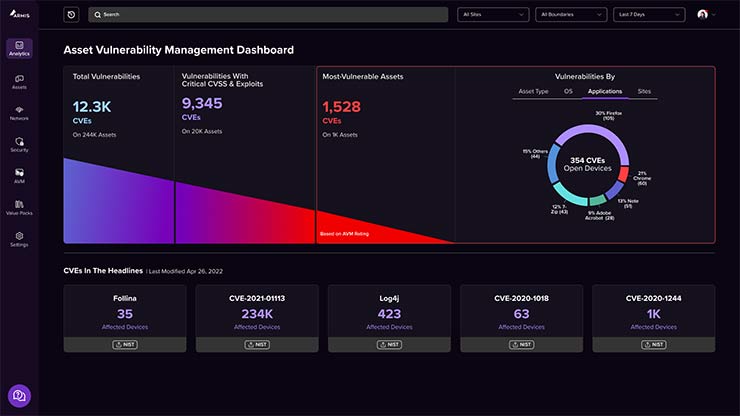
Task: Open Analytics in the sidebar
Action: (x=19, y=50)
